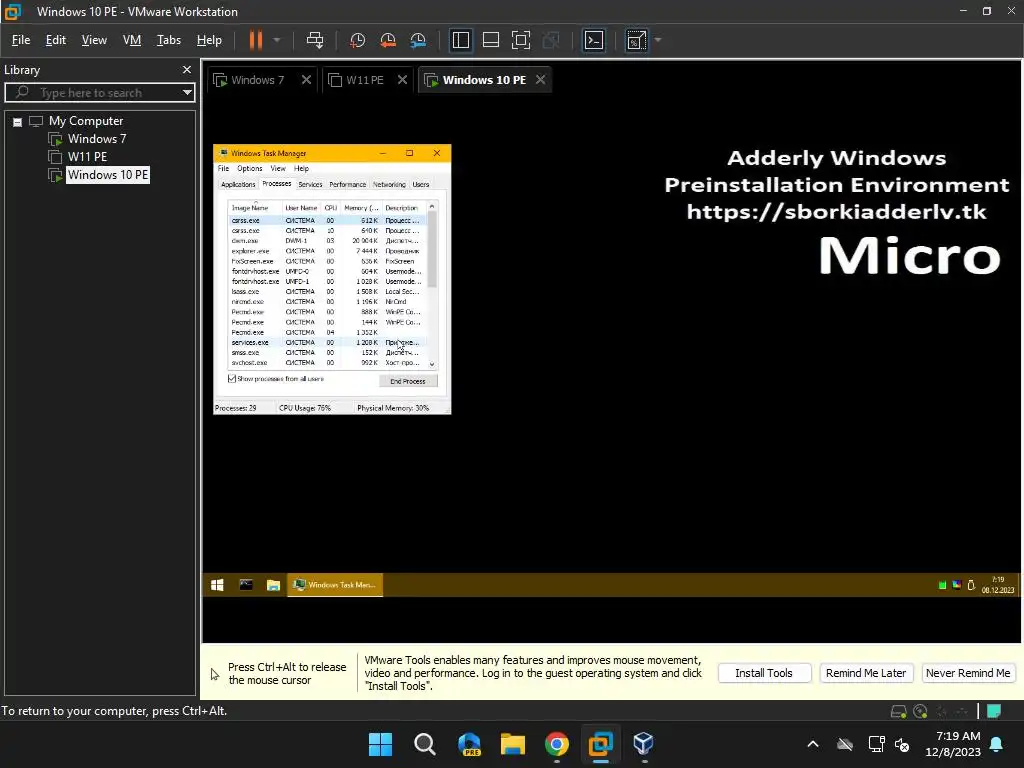Open the guest command prompt taskbar icon
Image resolution: width=1024 pixels, height=768 pixels.
[x=246, y=585]
